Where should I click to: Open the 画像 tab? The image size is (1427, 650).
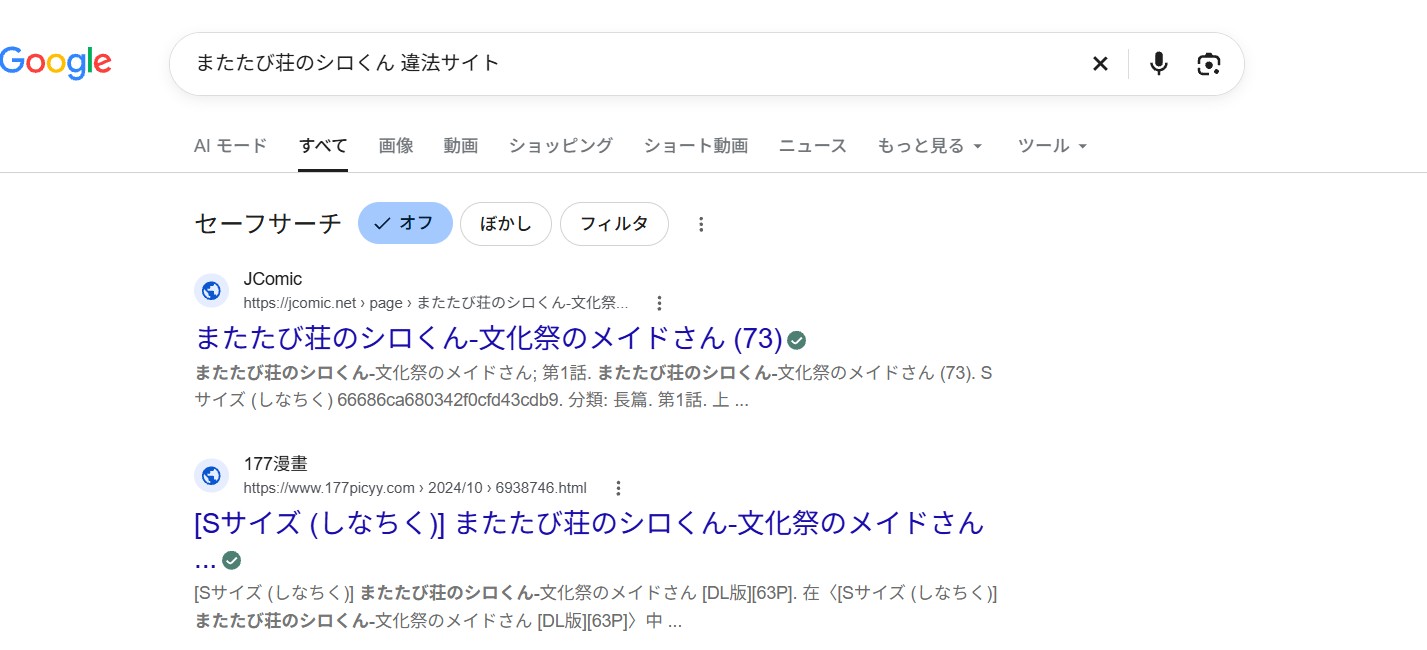coord(396,145)
